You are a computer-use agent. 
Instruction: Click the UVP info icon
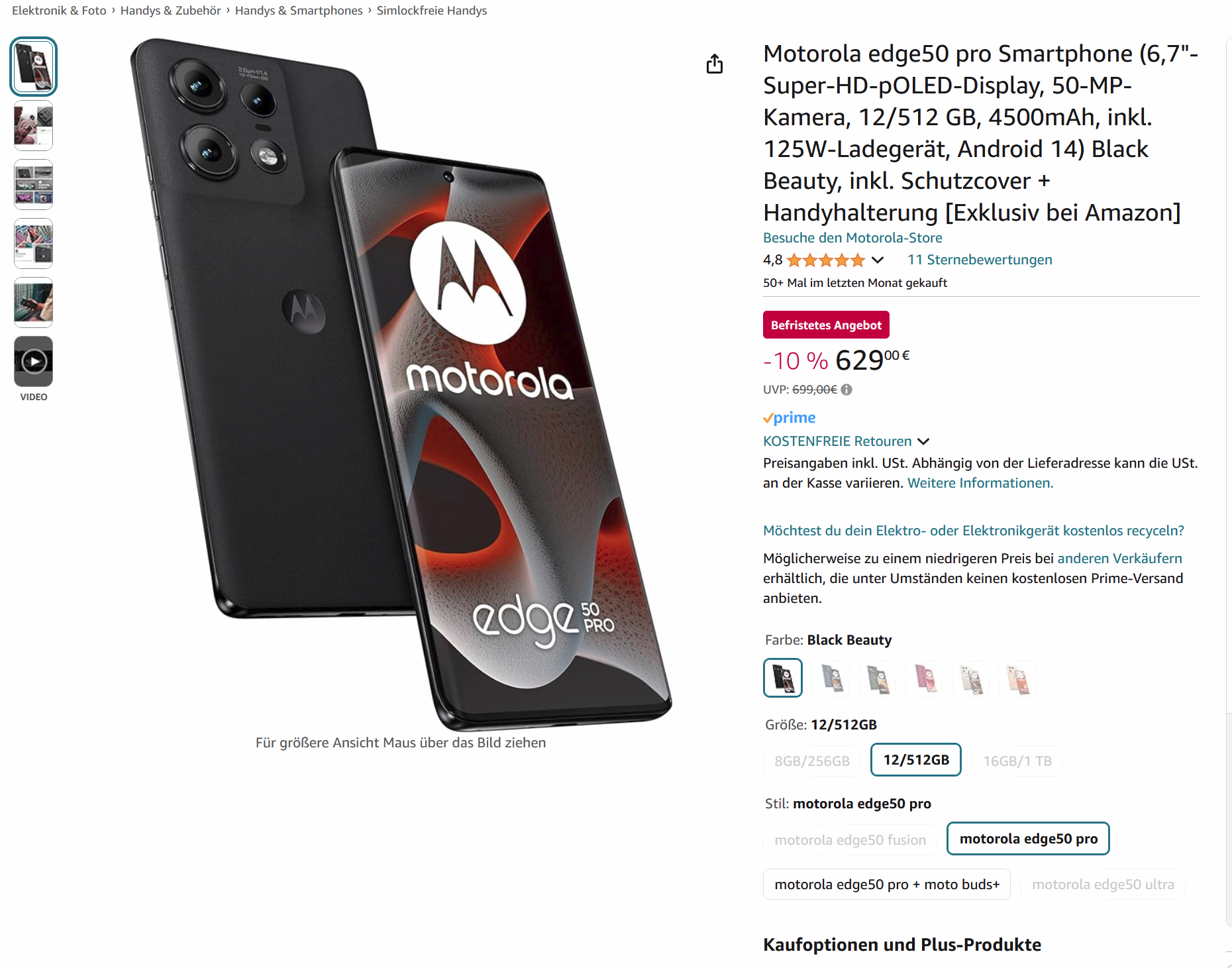847,390
